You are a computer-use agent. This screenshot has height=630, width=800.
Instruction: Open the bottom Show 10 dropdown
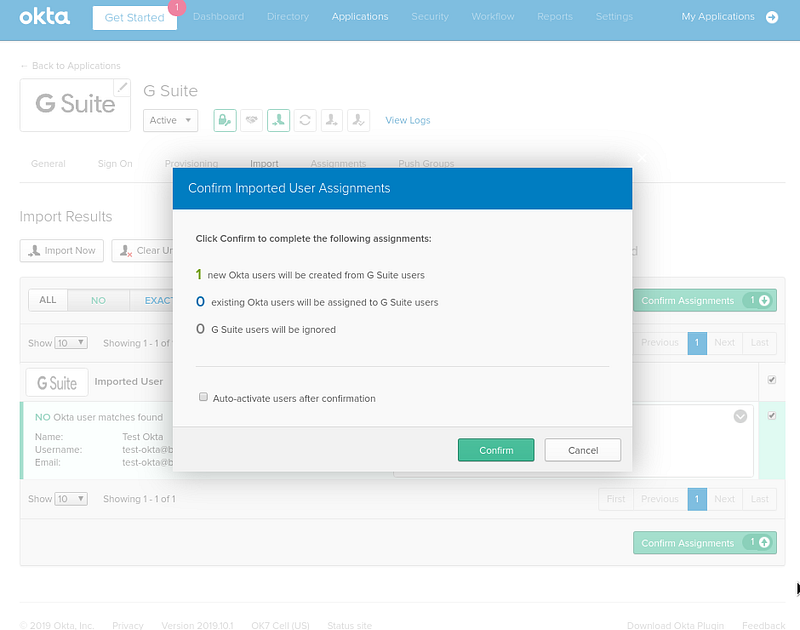71,498
